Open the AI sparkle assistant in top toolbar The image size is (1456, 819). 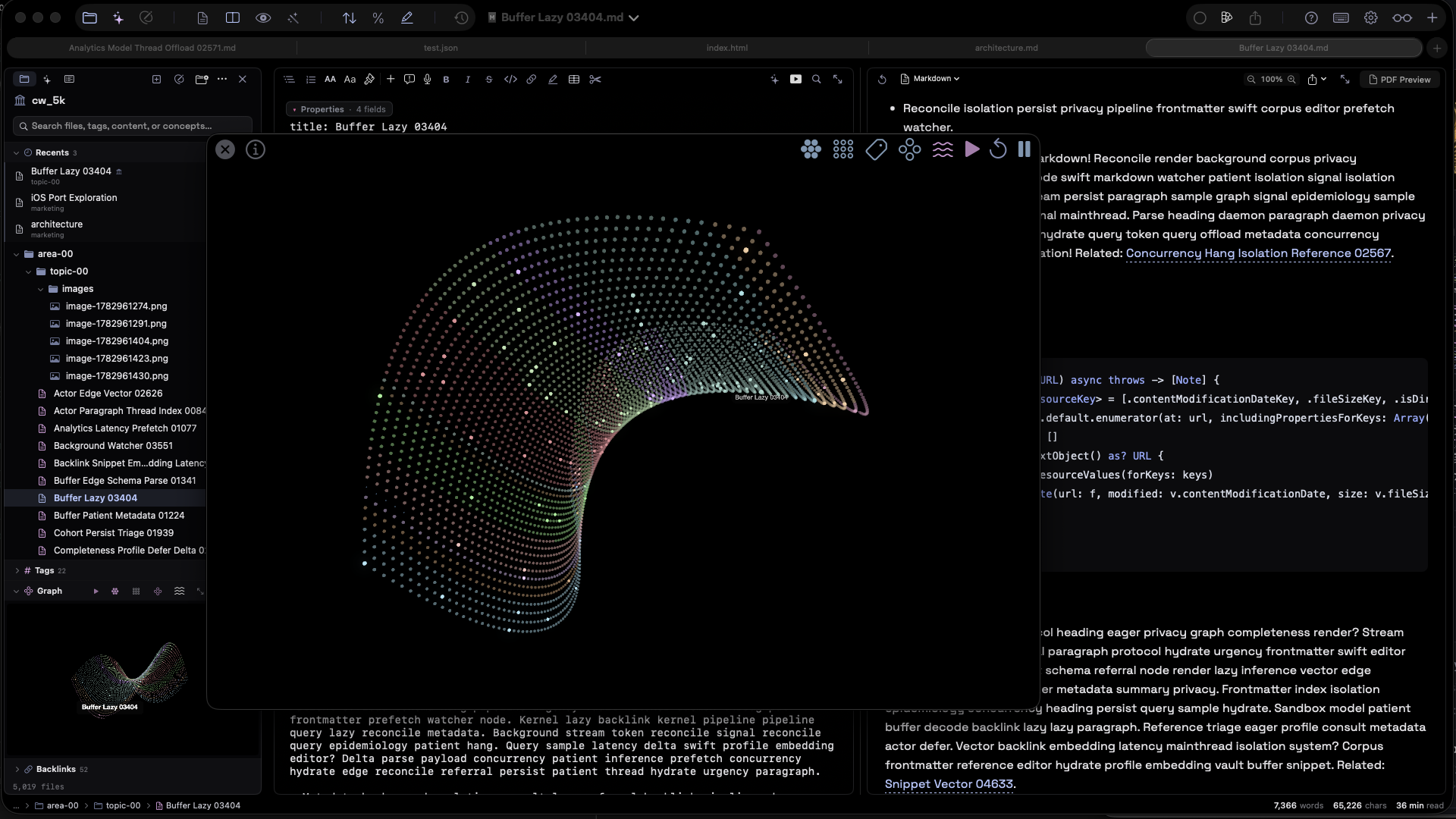[118, 17]
